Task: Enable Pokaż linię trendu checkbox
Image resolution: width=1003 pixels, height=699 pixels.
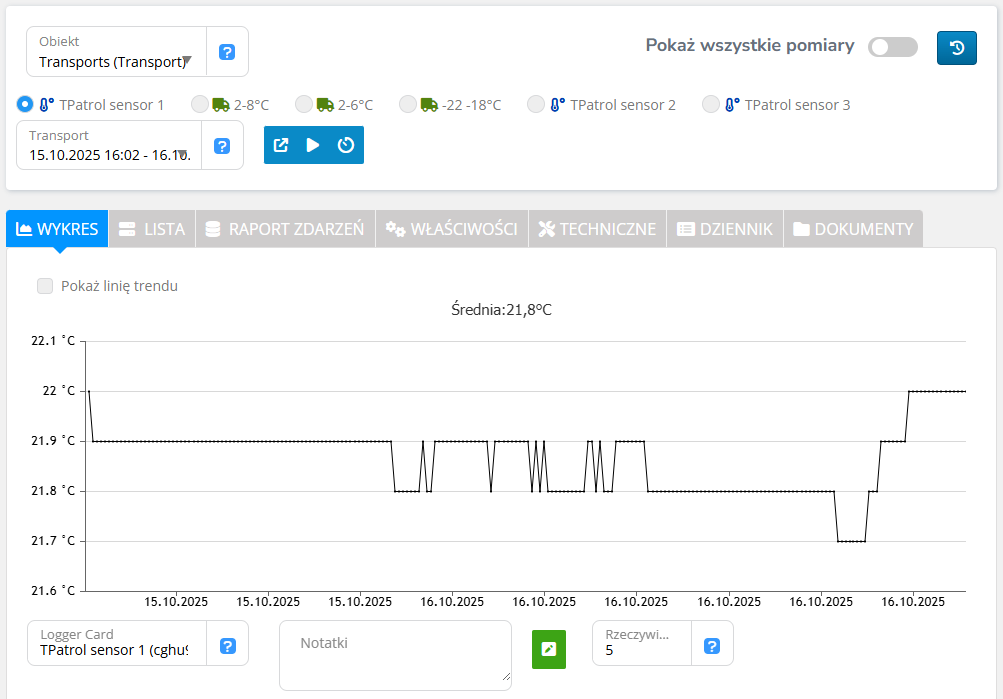Action: click(x=45, y=286)
